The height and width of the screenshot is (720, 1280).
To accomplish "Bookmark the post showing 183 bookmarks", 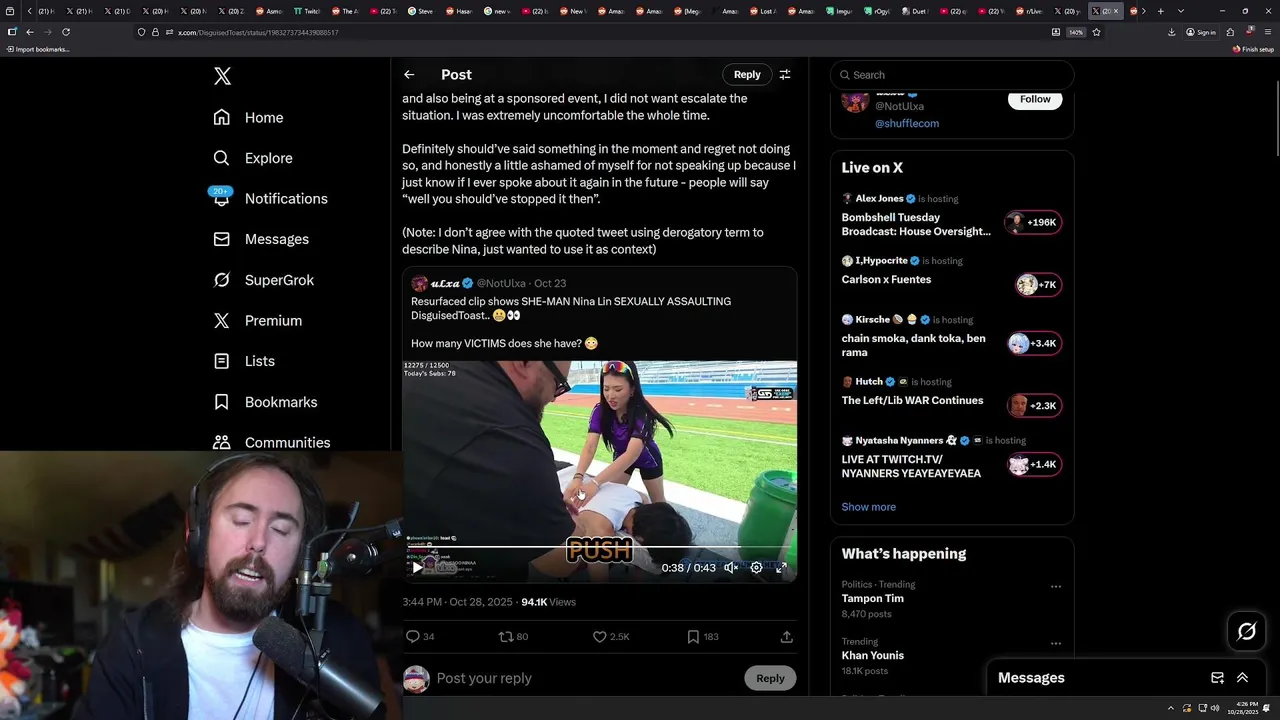I will 702,636.
